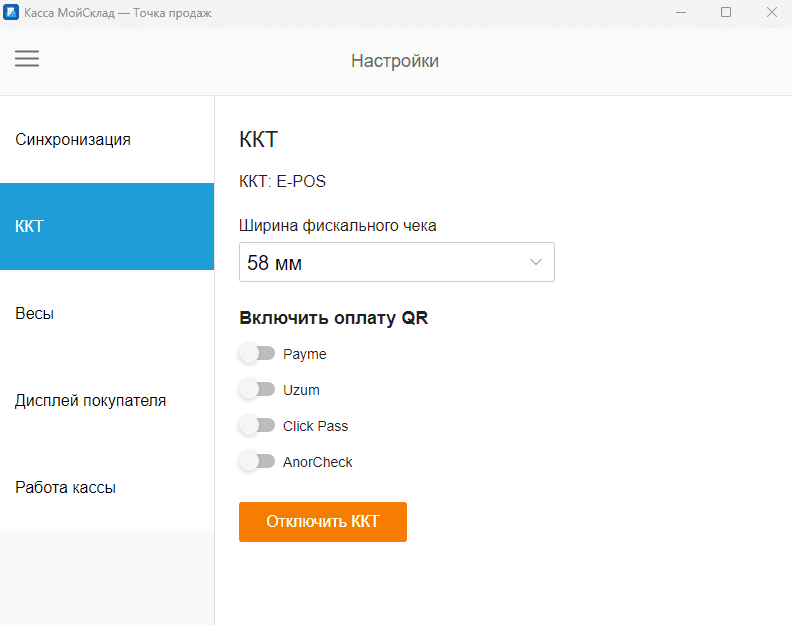Go to Весы settings section

[x=107, y=313]
